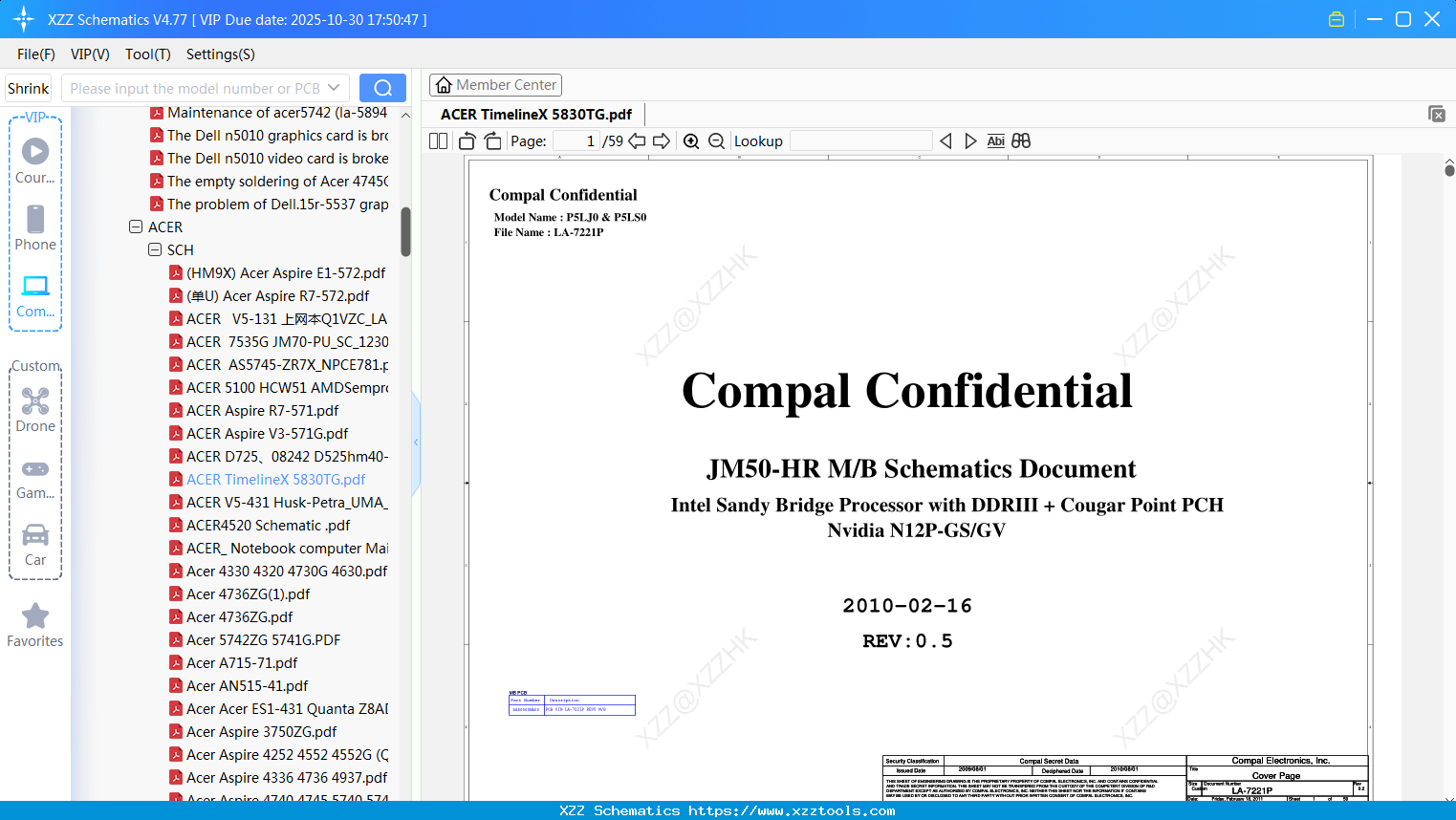Open Acer 4330 4320 4730G 4630.pdf
The width and height of the screenshot is (1456, 820).
(287, 572)
